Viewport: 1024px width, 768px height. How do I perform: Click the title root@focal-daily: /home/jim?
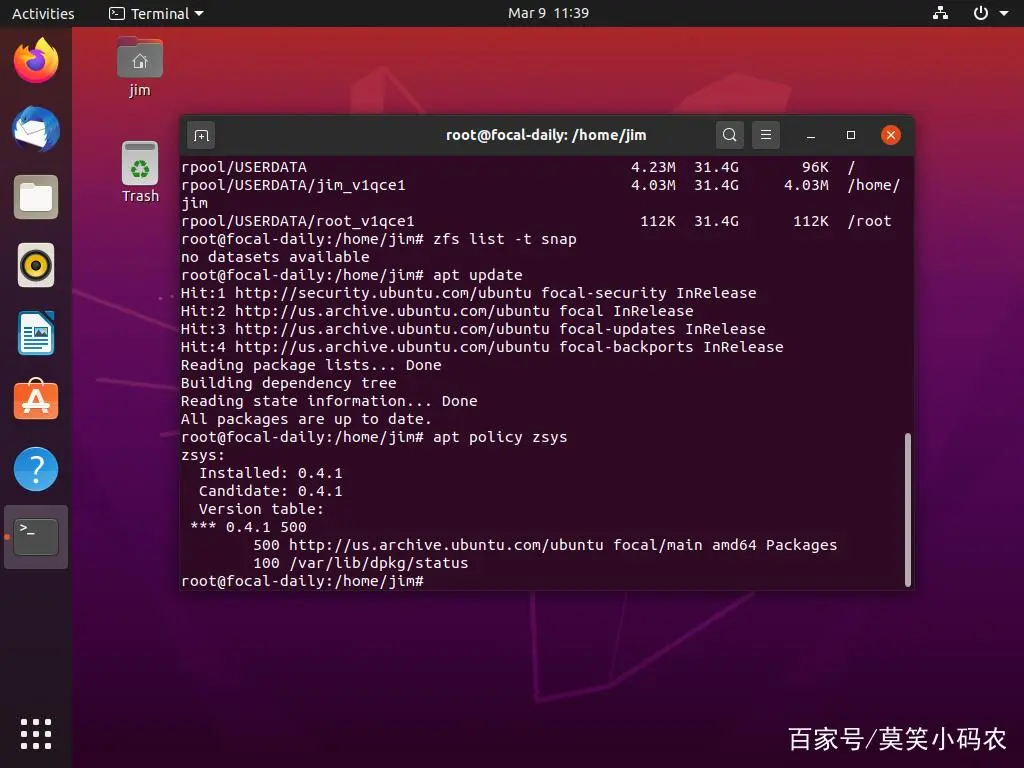click(x=546, y=135)
